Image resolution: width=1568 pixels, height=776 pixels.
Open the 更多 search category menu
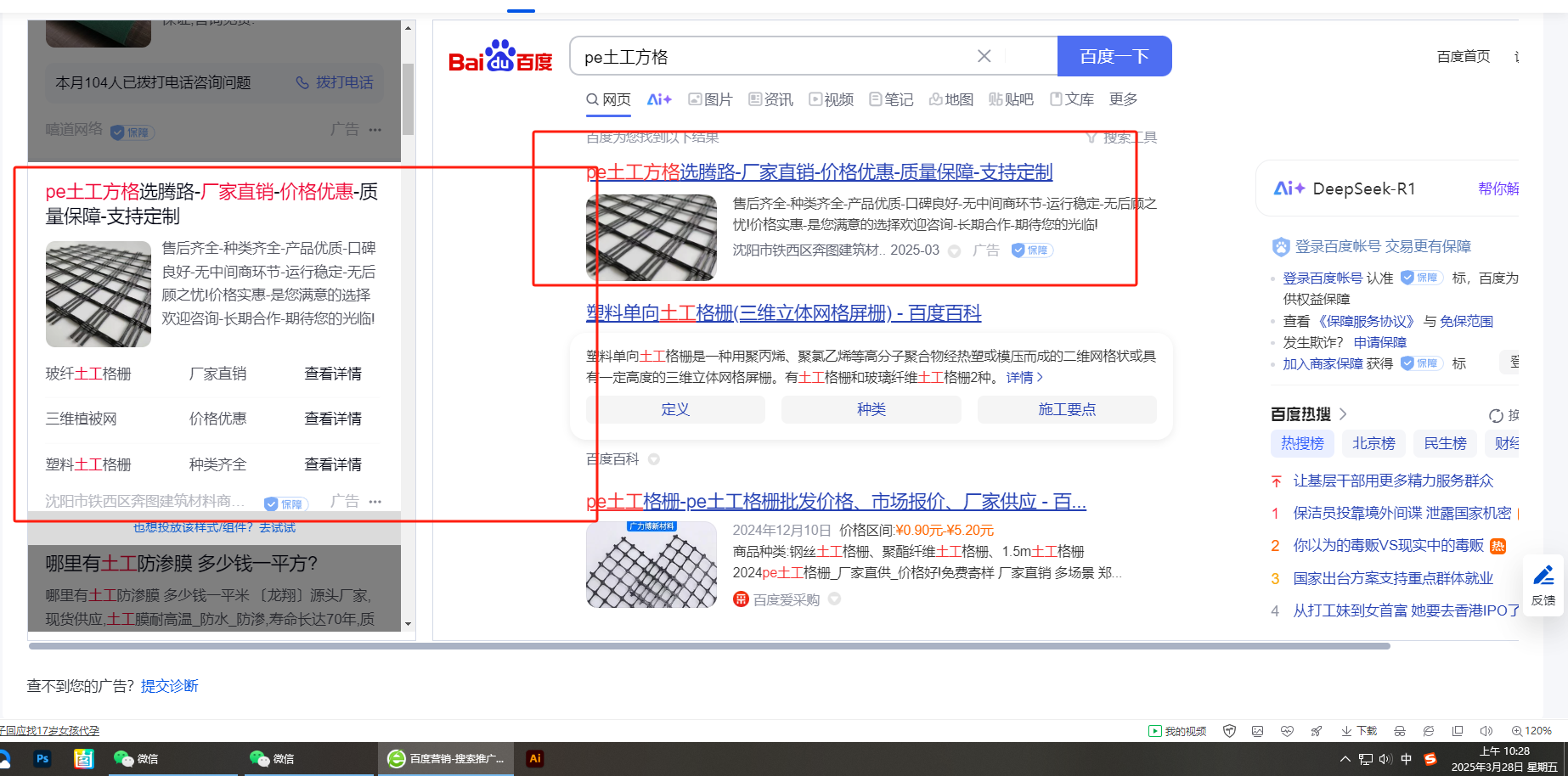click(1123, 99)
